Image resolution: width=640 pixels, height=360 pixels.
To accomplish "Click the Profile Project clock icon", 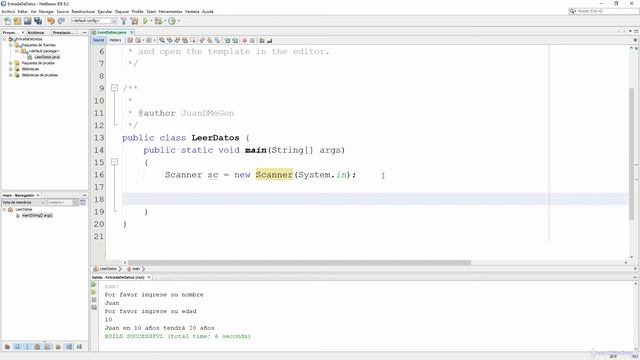I will 172,21.
